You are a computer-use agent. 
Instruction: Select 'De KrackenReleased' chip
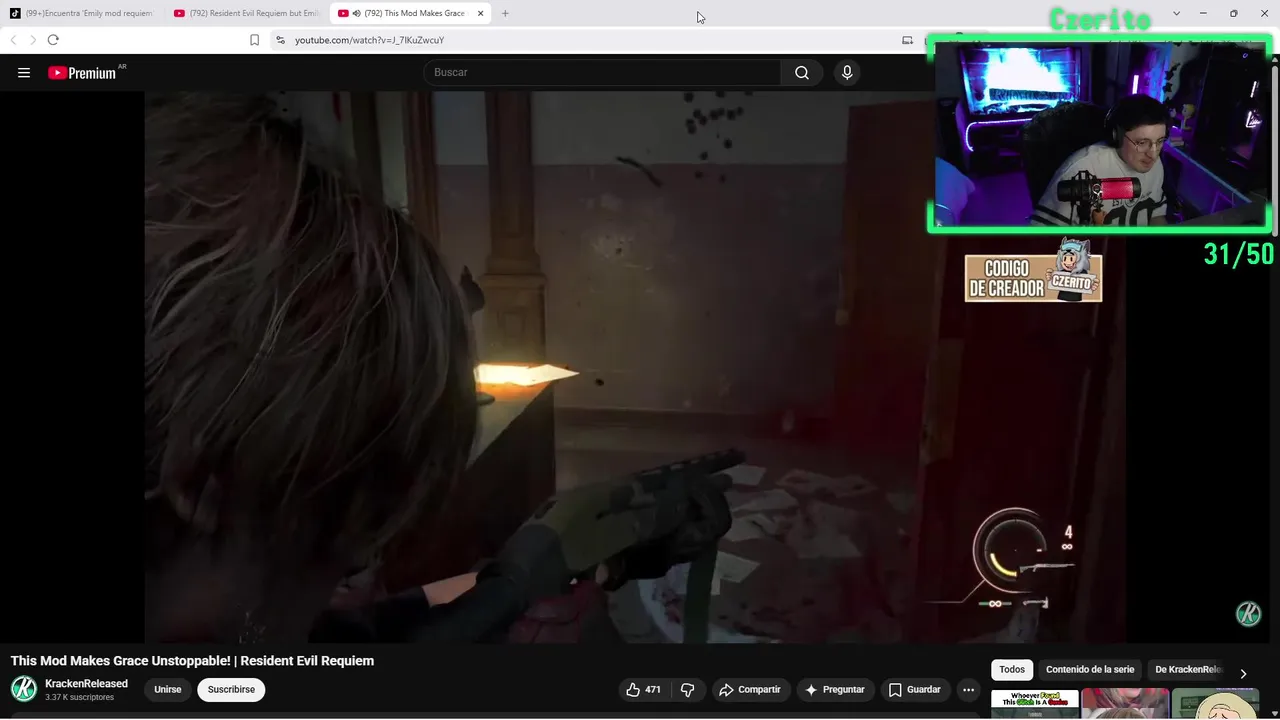(1188, 670)
